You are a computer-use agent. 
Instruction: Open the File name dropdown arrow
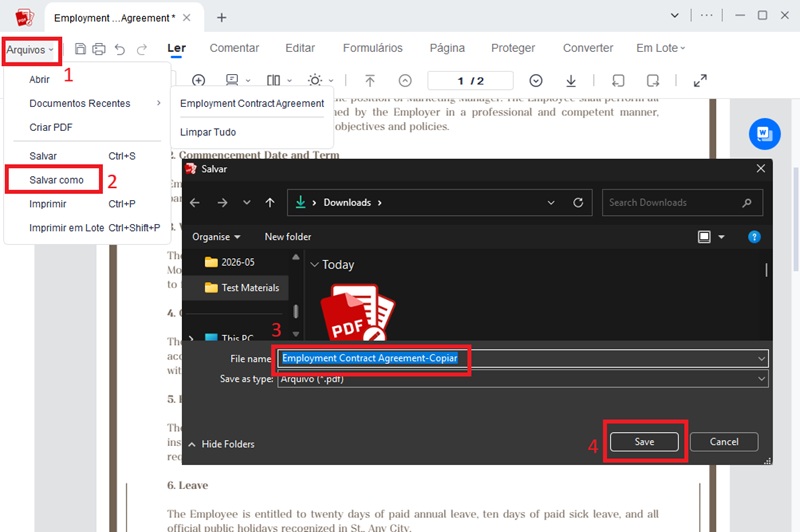click(x=761, y=359)
